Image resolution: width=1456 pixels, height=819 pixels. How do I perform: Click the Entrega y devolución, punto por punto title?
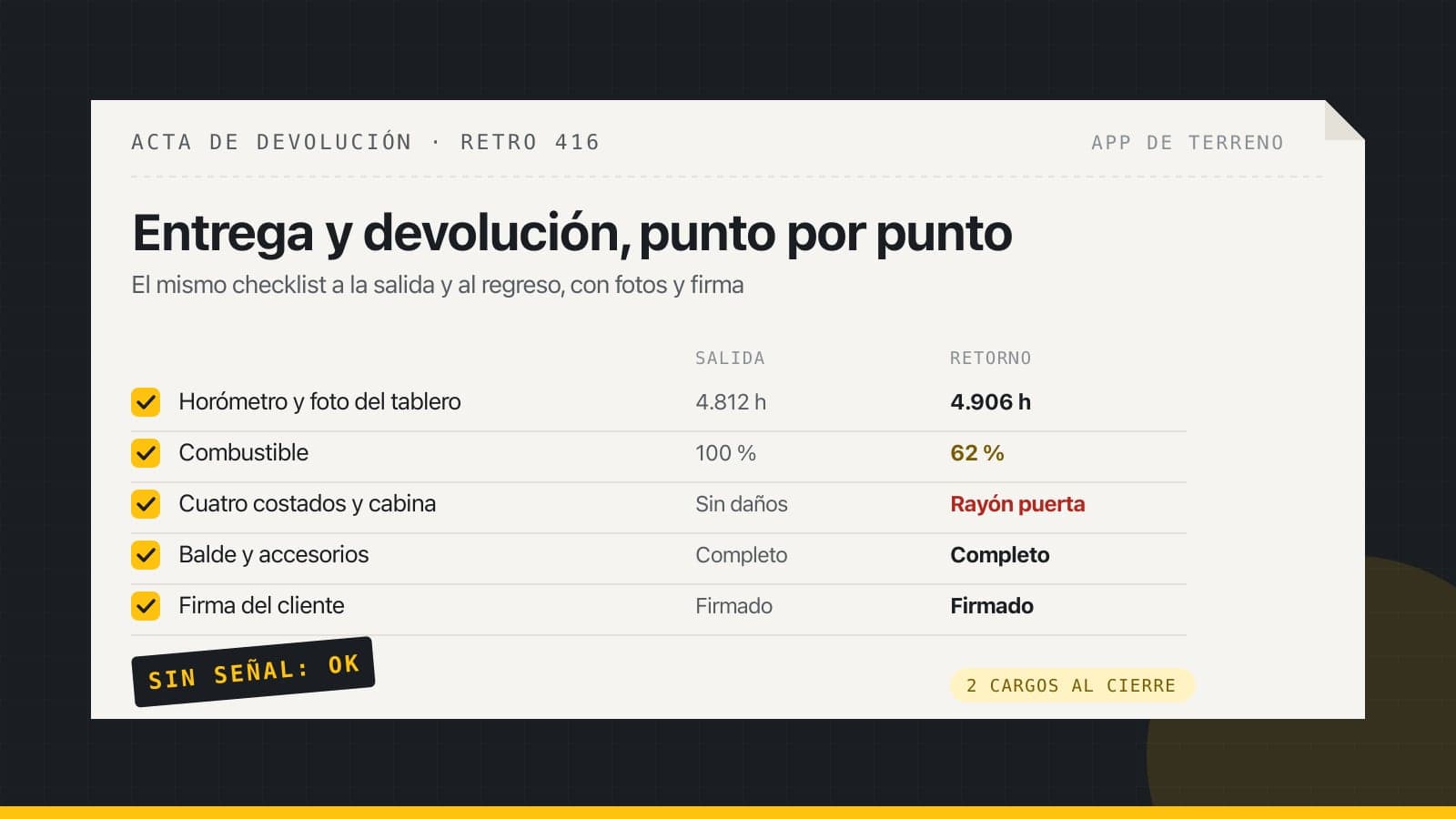pos(571,234)
